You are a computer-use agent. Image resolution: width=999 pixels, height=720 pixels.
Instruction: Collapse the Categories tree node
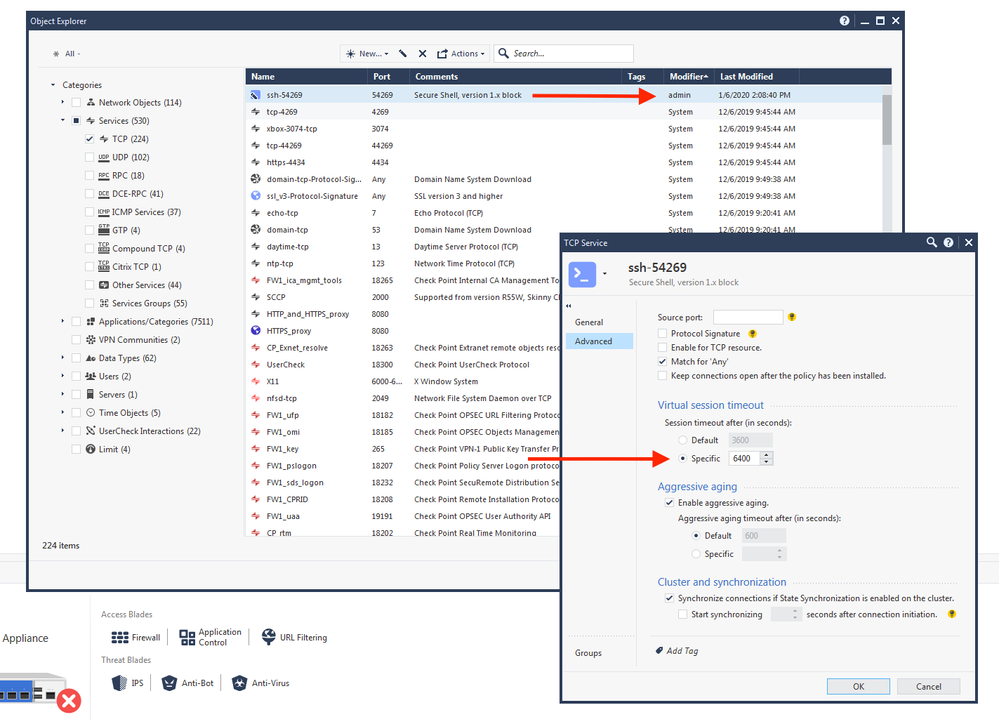click(x=53, y=85)
